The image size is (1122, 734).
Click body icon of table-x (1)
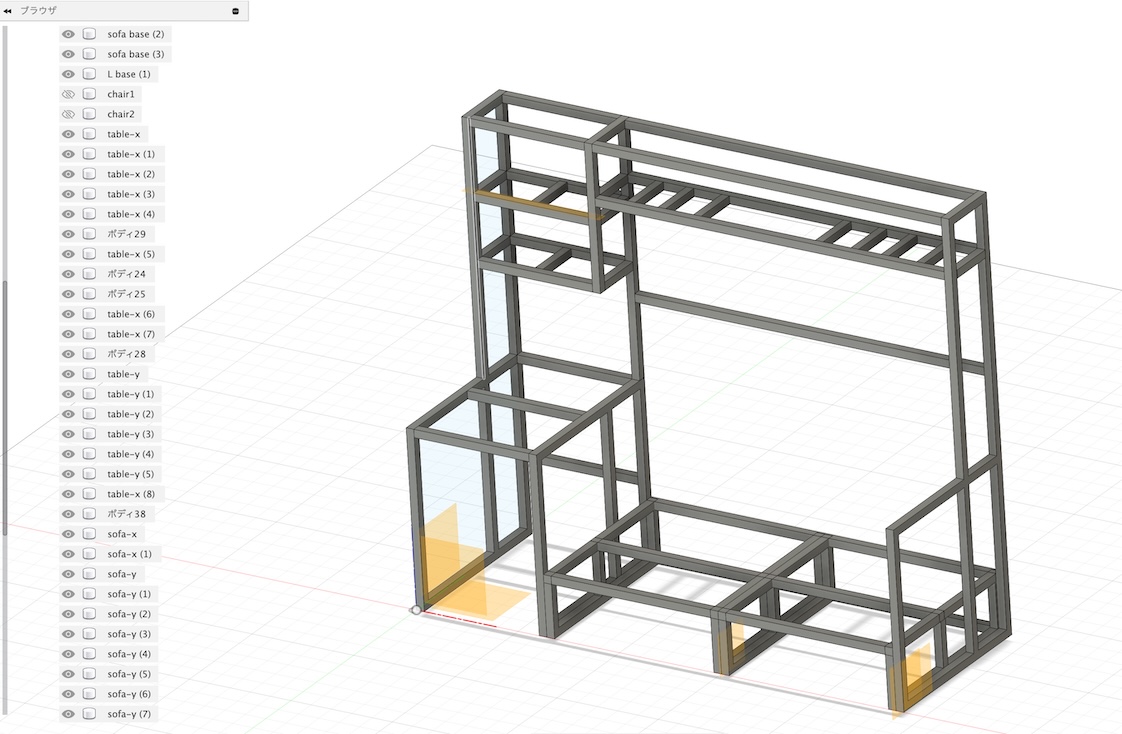[x=89, y=155]
